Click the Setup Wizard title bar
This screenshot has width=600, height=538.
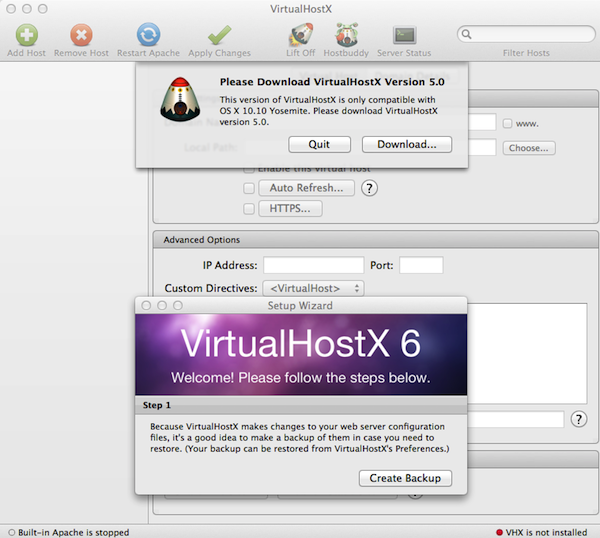point(301,306)
